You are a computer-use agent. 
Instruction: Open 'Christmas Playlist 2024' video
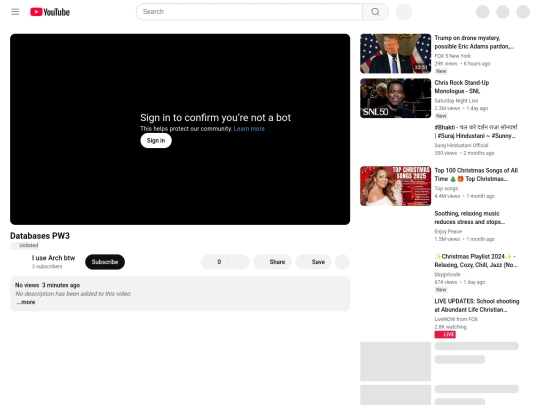pyautogui.click(x=476, y=261)
